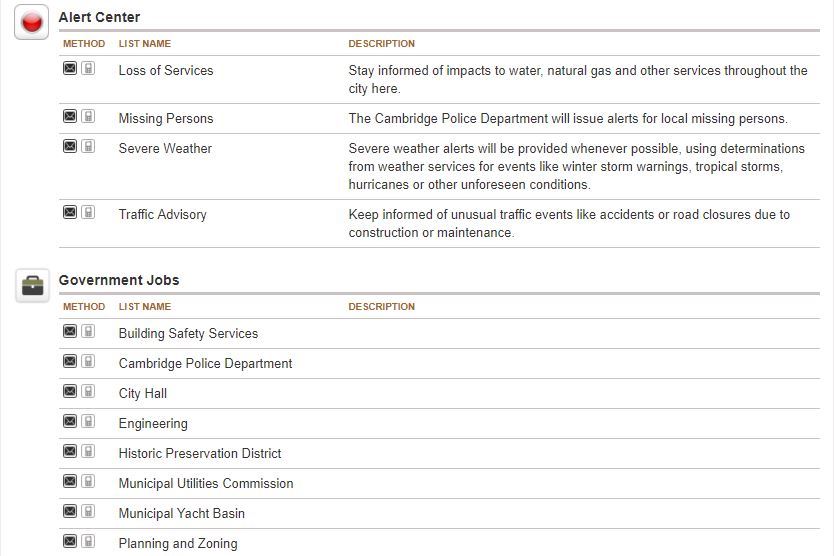Screen dimensions: 834x556
Task: Click the Government Jobs briefcase icon
Action: (32, 285)
